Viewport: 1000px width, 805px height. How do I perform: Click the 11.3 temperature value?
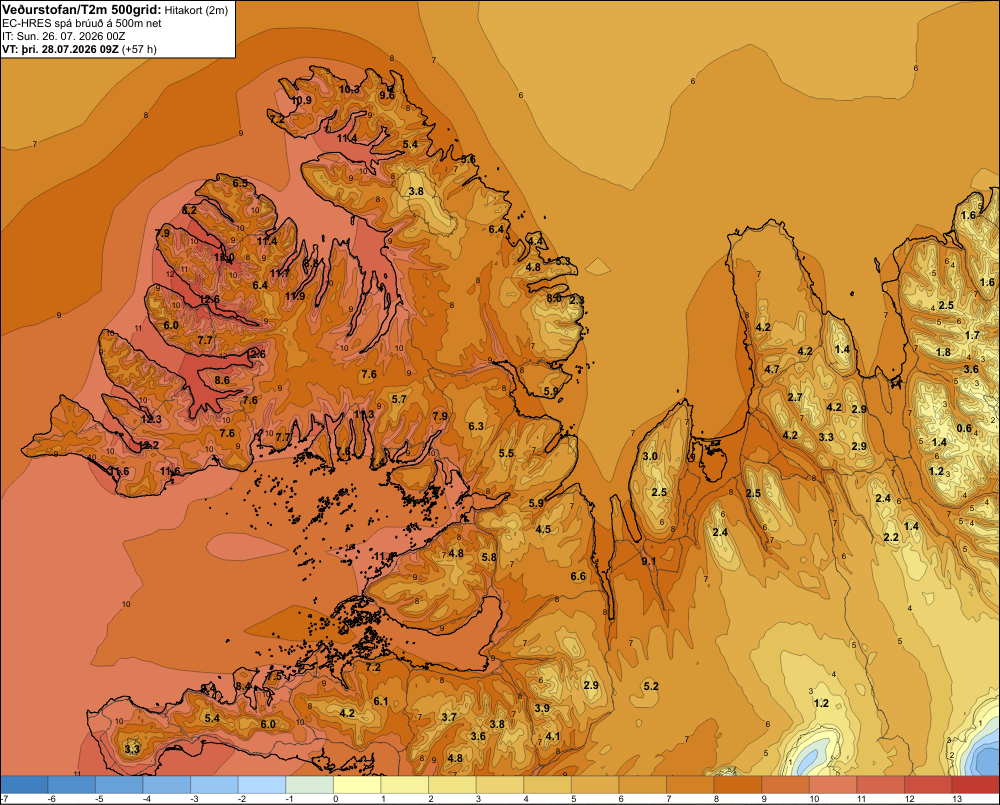tap(364, 415)
